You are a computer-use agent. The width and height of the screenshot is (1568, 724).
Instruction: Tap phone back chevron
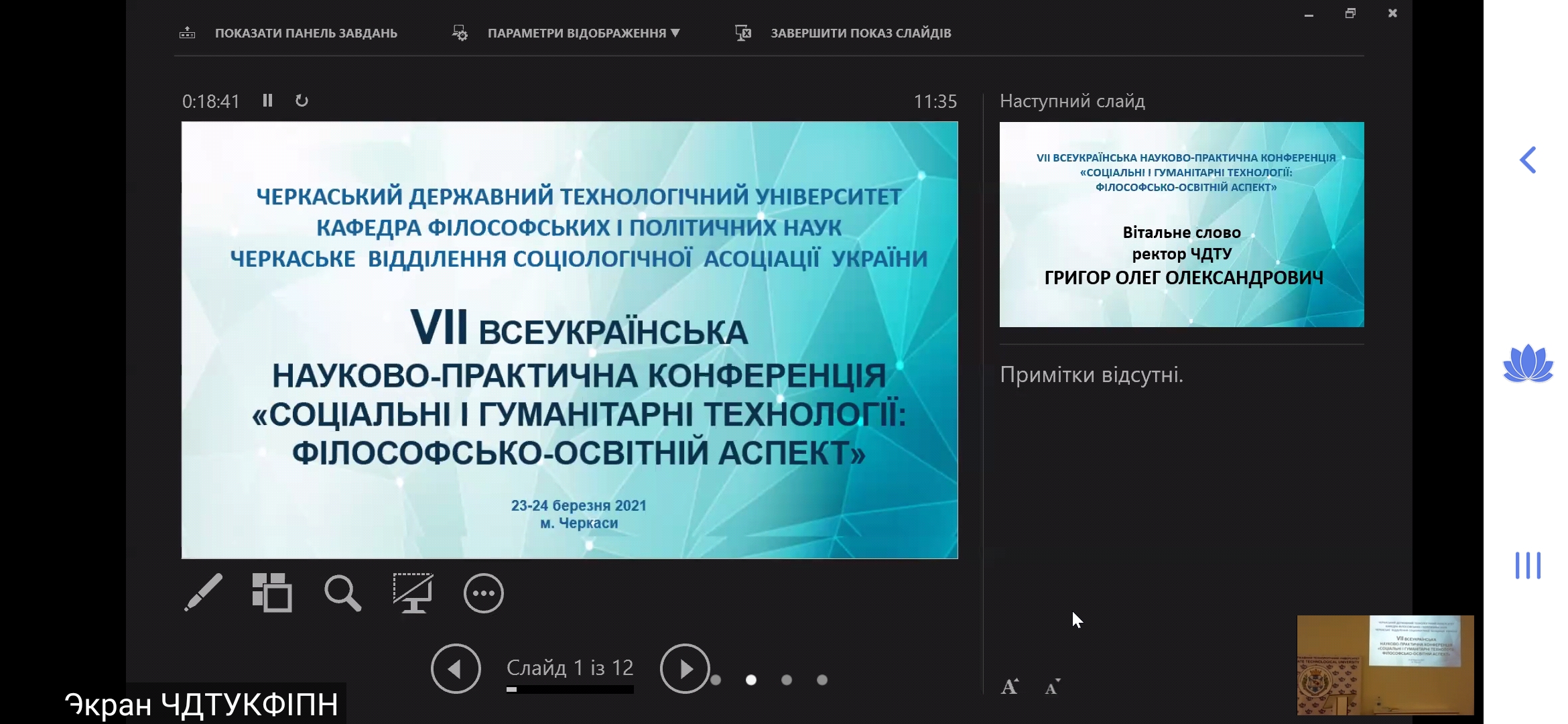(x=1528, y=160)
